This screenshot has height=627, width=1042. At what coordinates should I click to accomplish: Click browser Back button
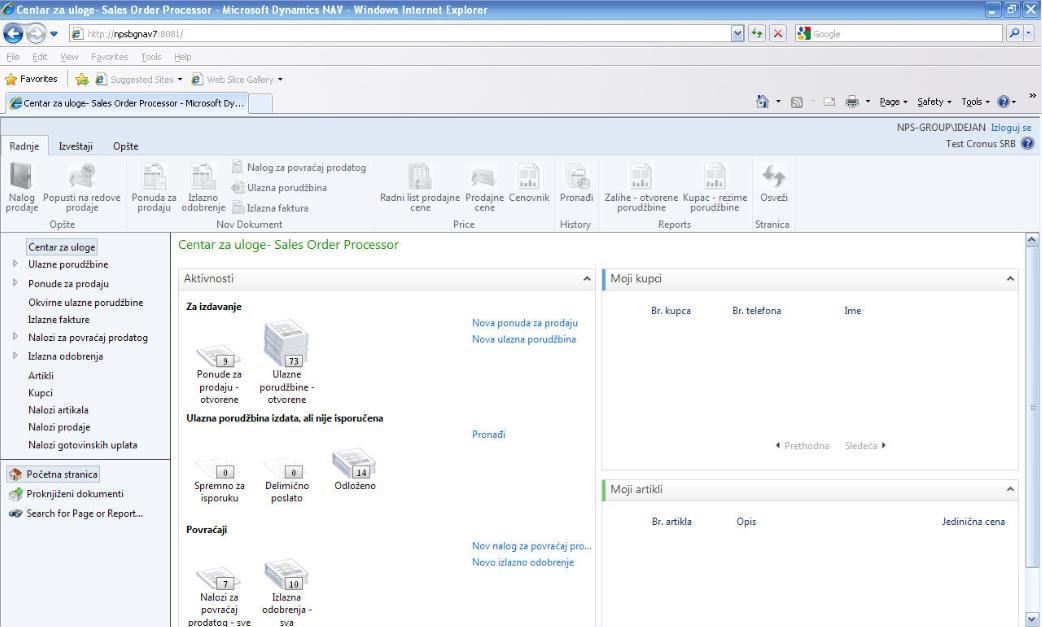pyautogui.click(x=13, y=33)
